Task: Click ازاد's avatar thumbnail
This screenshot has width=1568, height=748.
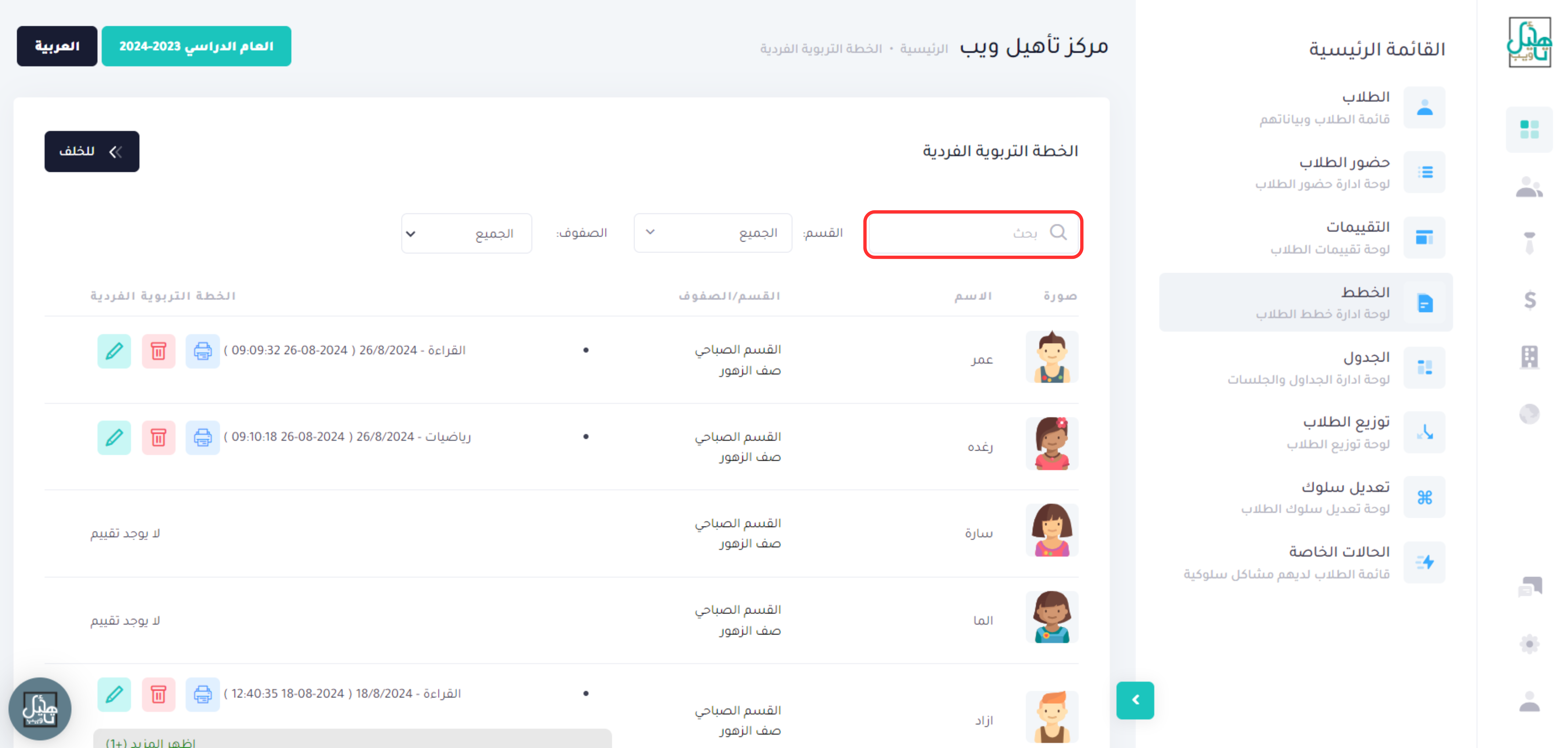Action: [1051, 716]
